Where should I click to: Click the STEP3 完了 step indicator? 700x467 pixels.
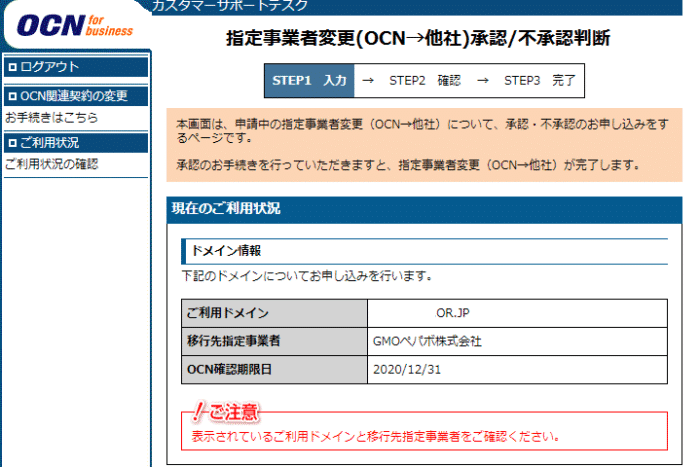pos(538,80)
